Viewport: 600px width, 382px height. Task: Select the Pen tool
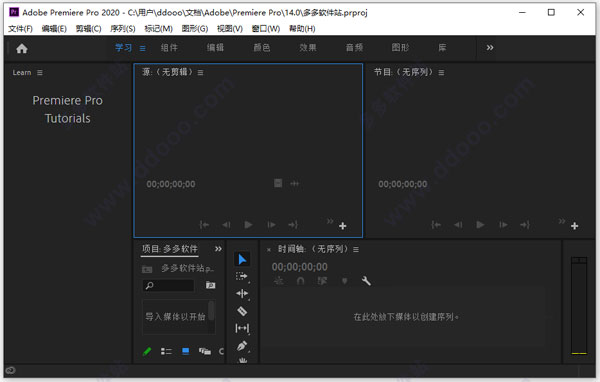coord(242,346)
